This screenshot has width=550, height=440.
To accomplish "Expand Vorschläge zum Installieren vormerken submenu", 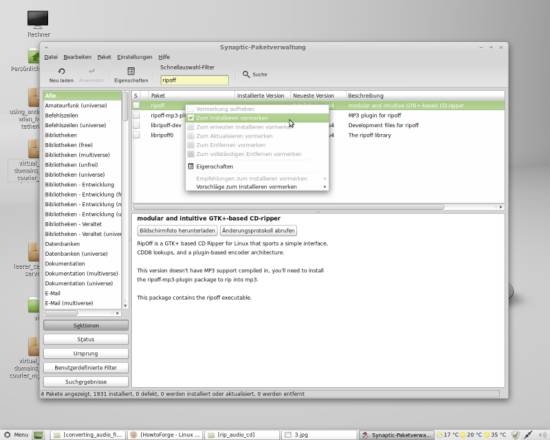I will 325,187.
